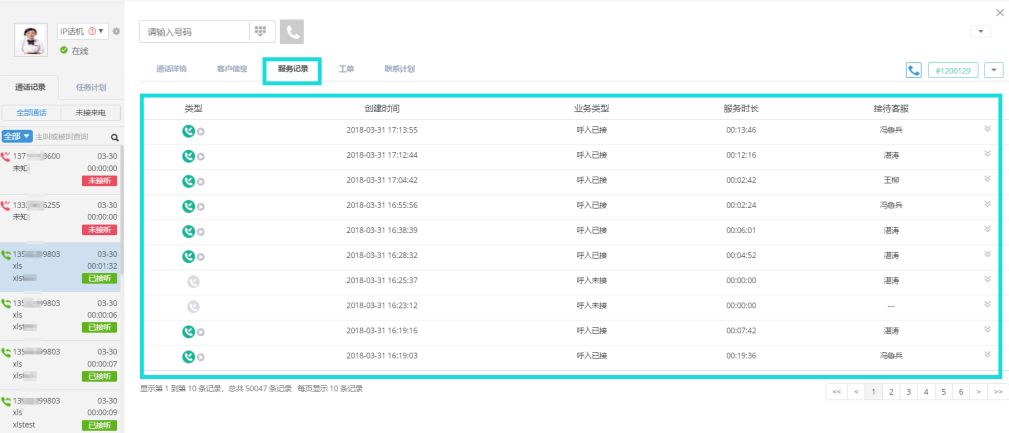Play recording of 16:28:32 record
This screenshot has width=1009, height=433.
(x=201, y=257)
